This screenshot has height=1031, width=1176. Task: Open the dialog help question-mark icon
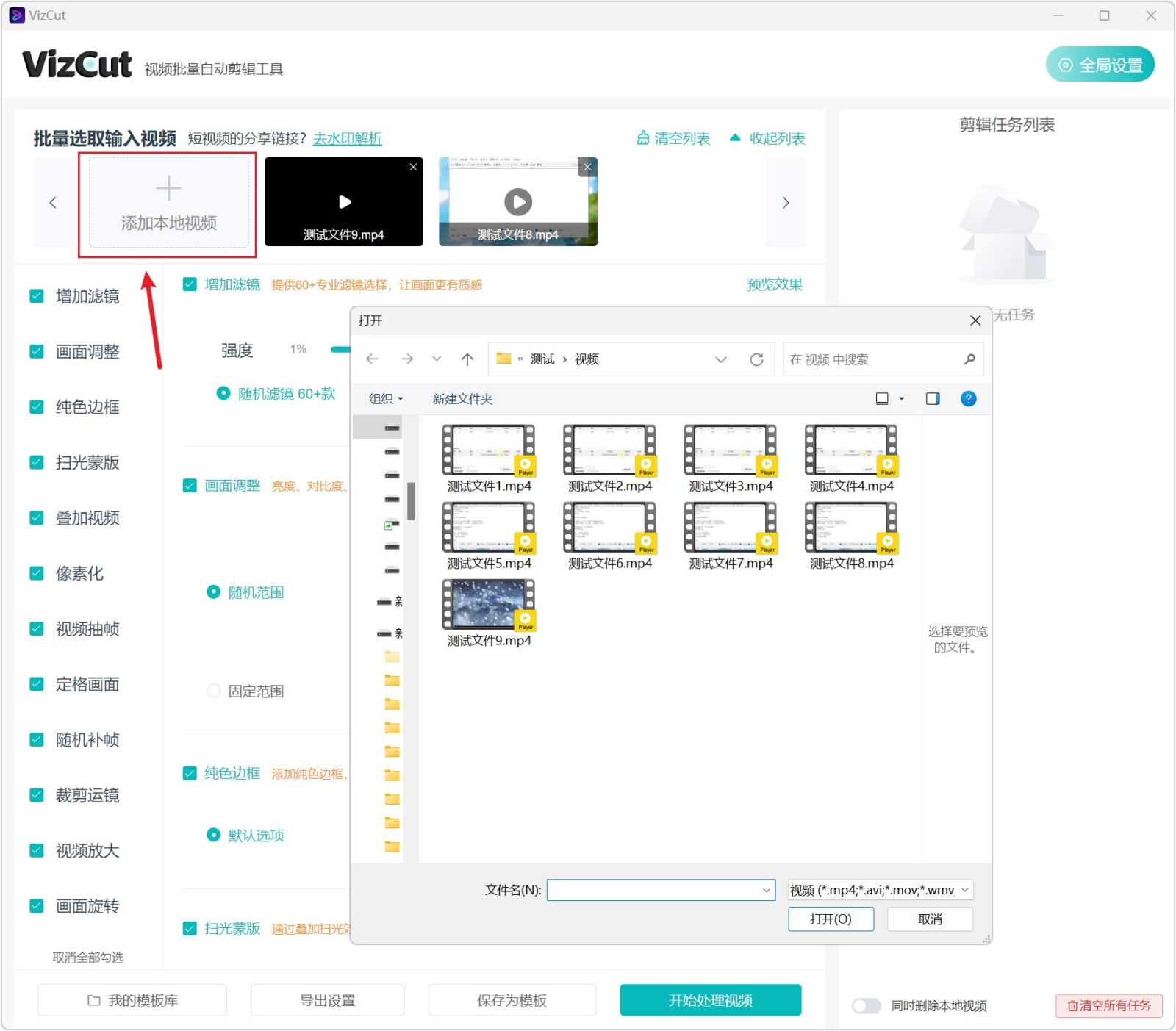(968, 398)
